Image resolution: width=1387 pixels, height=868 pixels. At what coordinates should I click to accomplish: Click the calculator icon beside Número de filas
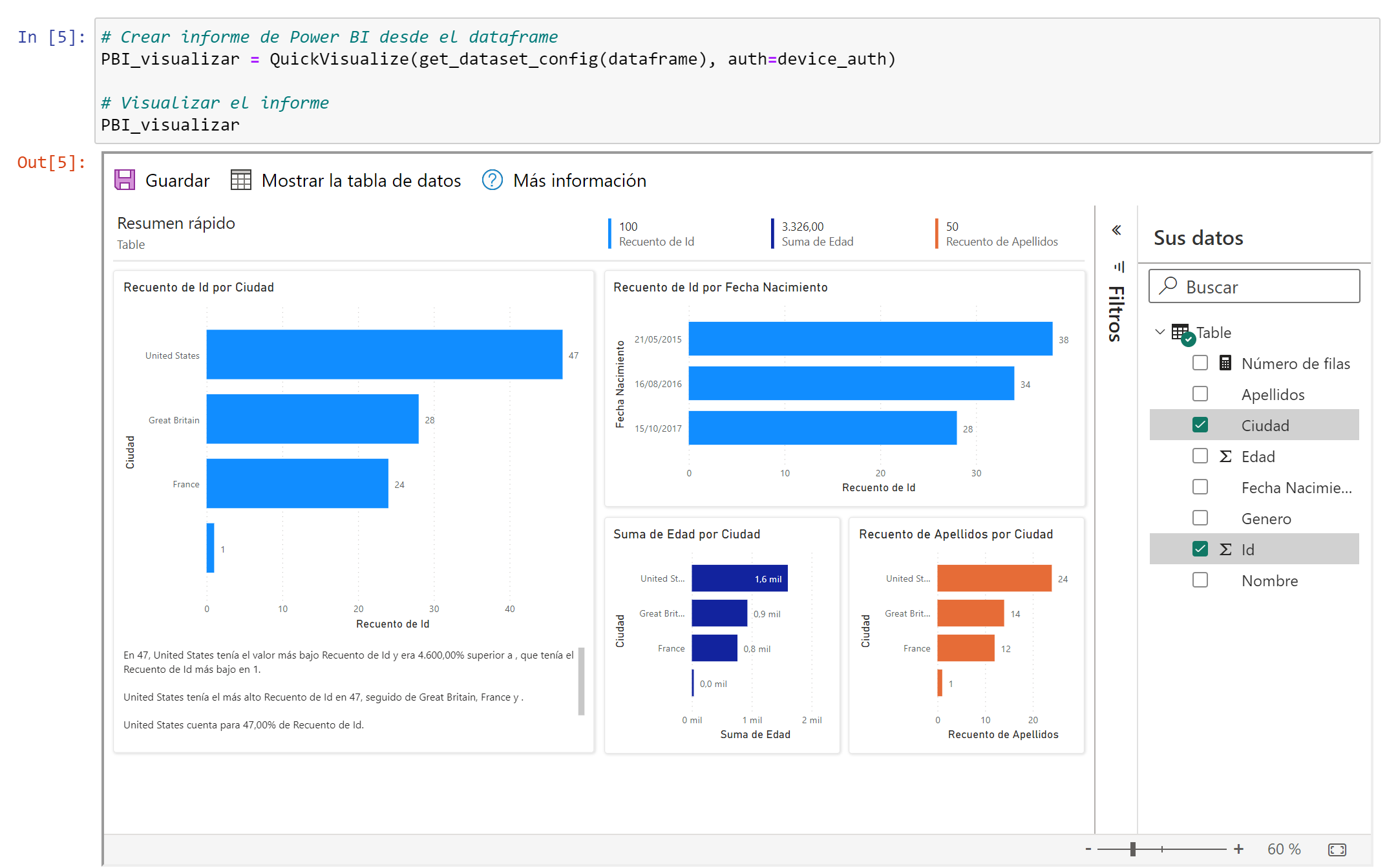(x=1225, y=363)
